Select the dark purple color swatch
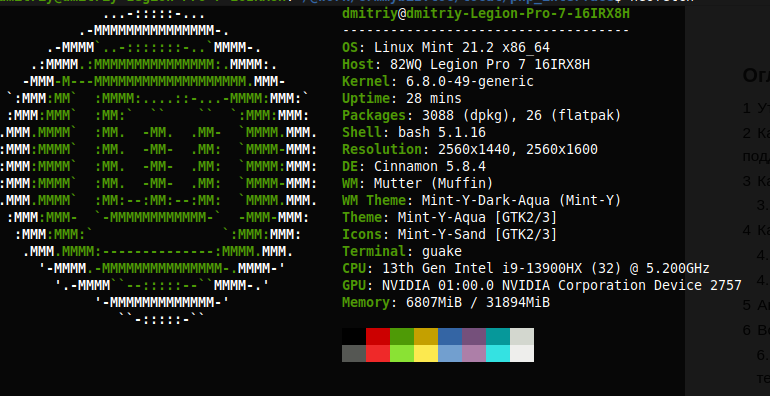 tap(474, 337)
